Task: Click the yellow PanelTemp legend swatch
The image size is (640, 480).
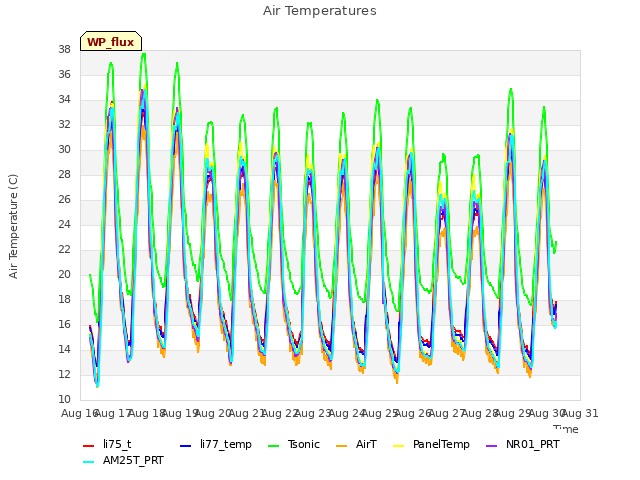Action: point(398,446)
